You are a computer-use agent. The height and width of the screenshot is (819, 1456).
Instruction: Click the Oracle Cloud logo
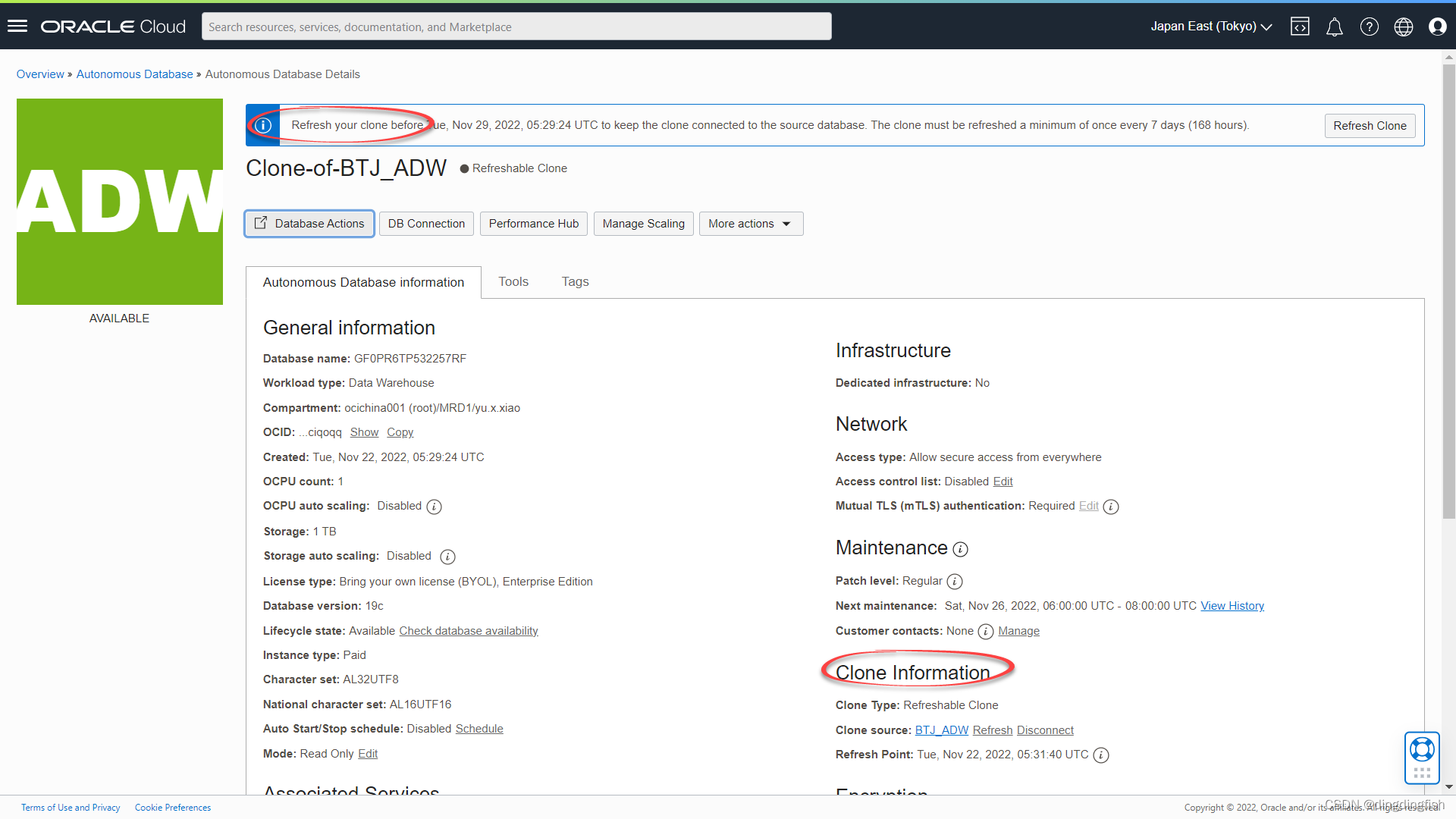(x=113, y=27)
